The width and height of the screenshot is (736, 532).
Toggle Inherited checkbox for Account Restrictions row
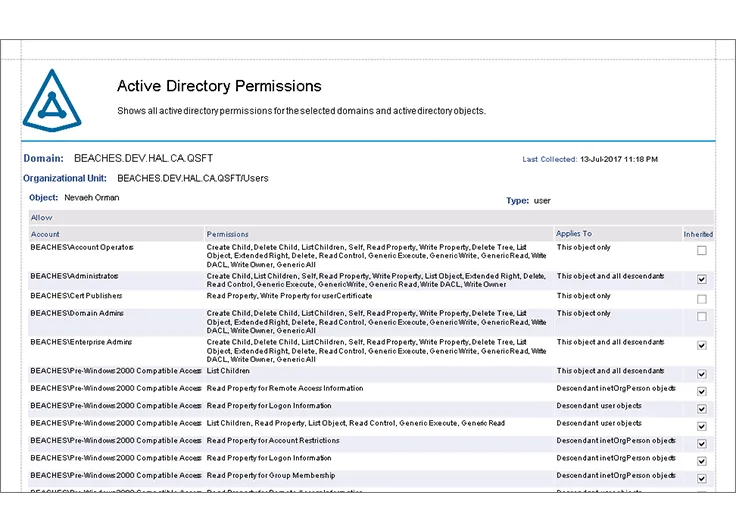701,444
